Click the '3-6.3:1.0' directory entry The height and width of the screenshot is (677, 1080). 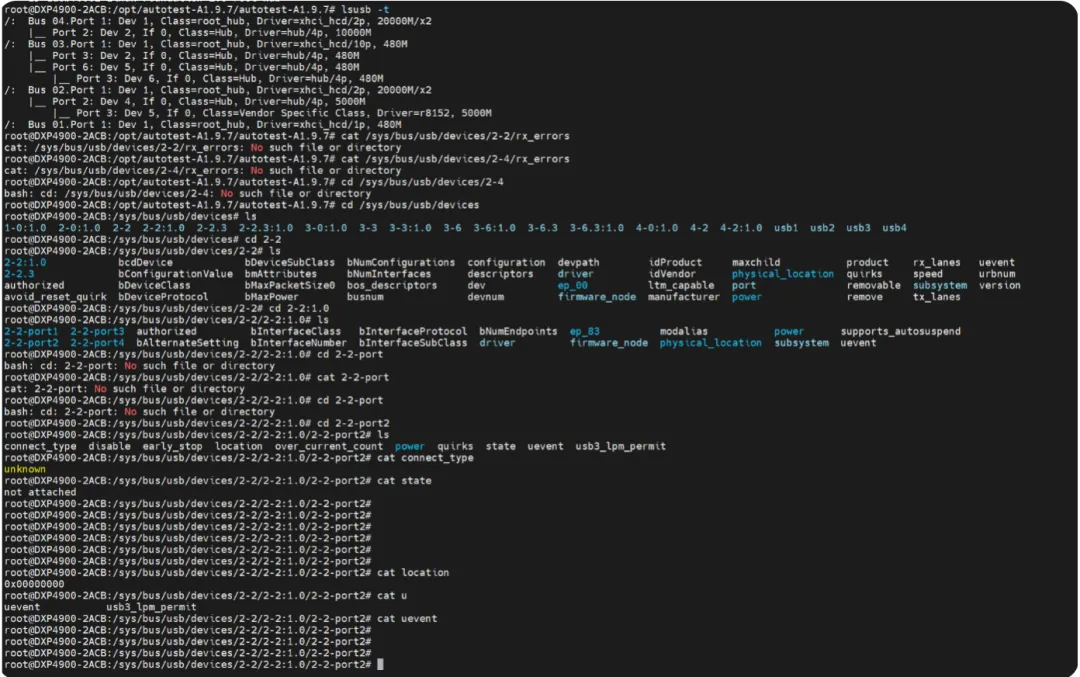(x=596, y=228)
